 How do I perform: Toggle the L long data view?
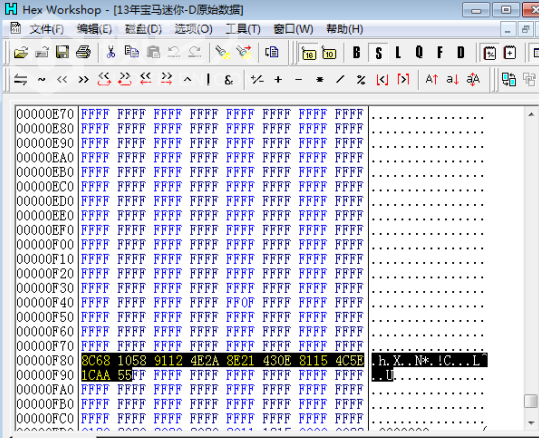pyautogui.click(x=398, y=53)
